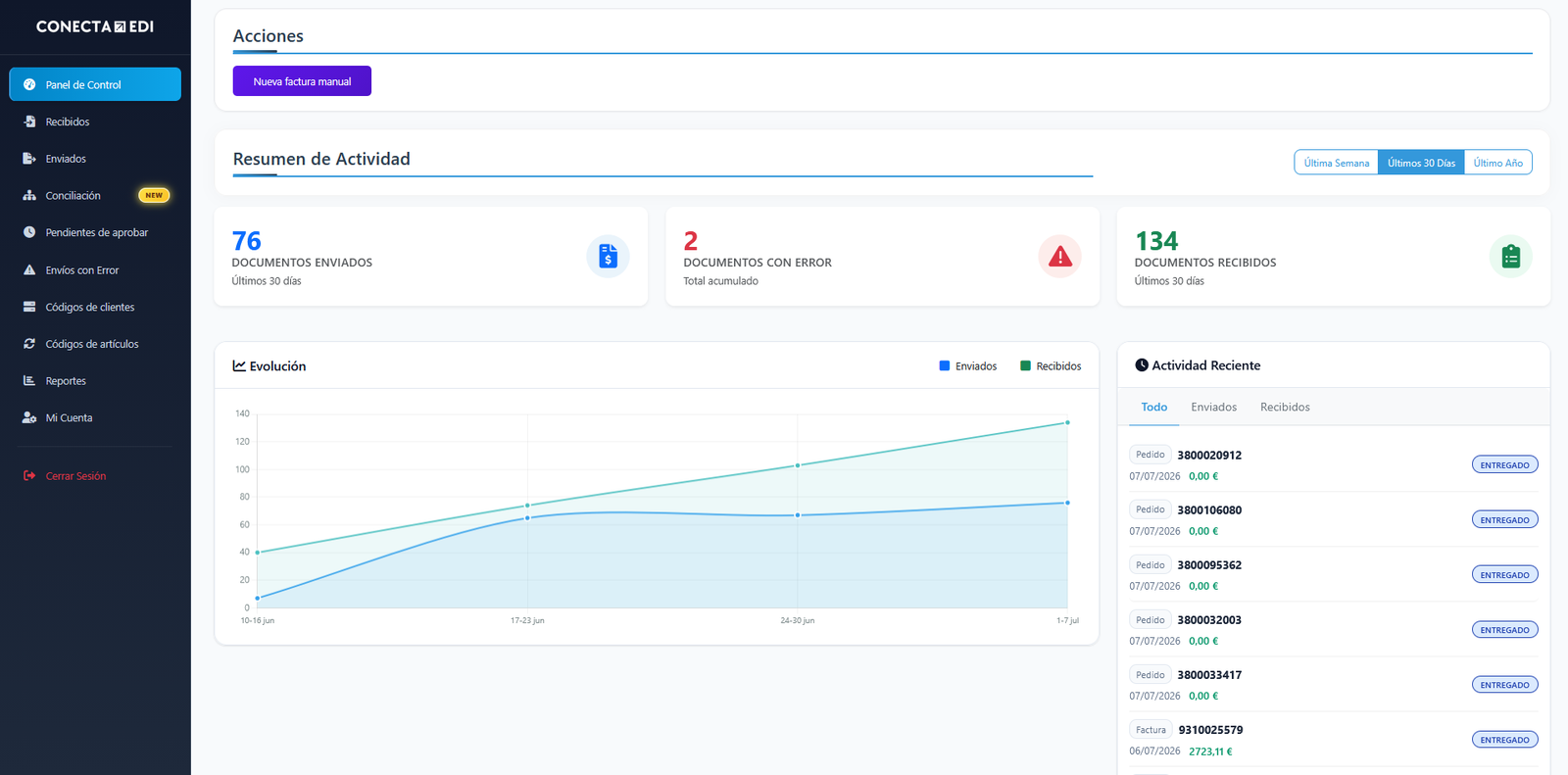Screen dimensions: 1568x775
Task: Select the Últimos 30 Días period toggle
Action: coord(1421,163)
